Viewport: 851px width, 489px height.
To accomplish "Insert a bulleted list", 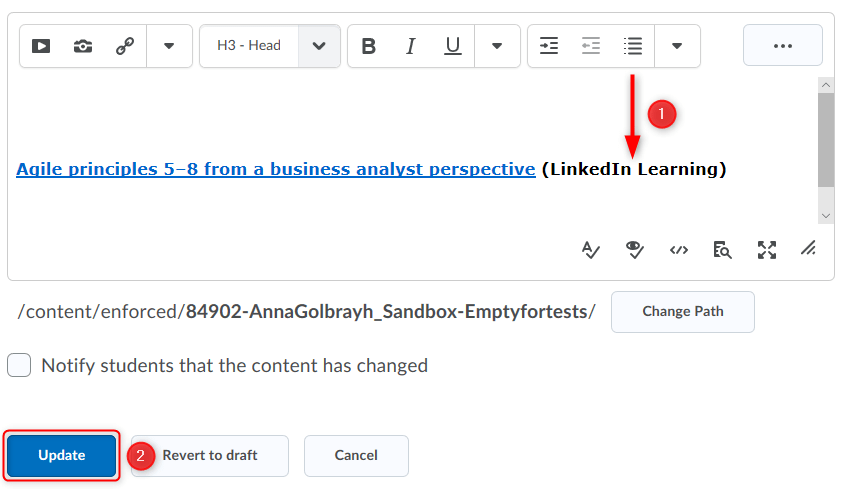I will click(x=633, y=46).
